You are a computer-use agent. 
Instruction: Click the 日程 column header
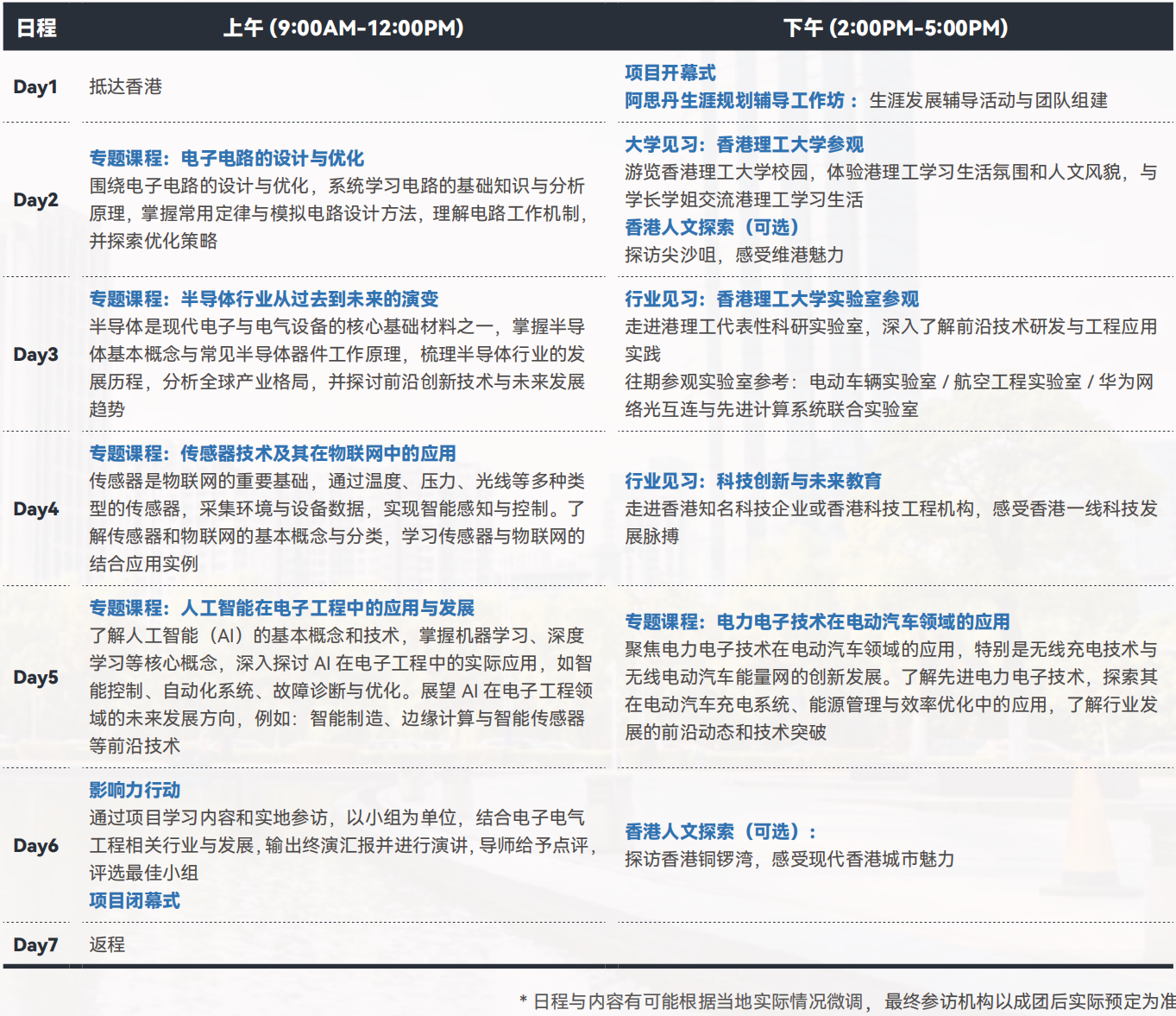pyautogui.click(x=36, y=28)
